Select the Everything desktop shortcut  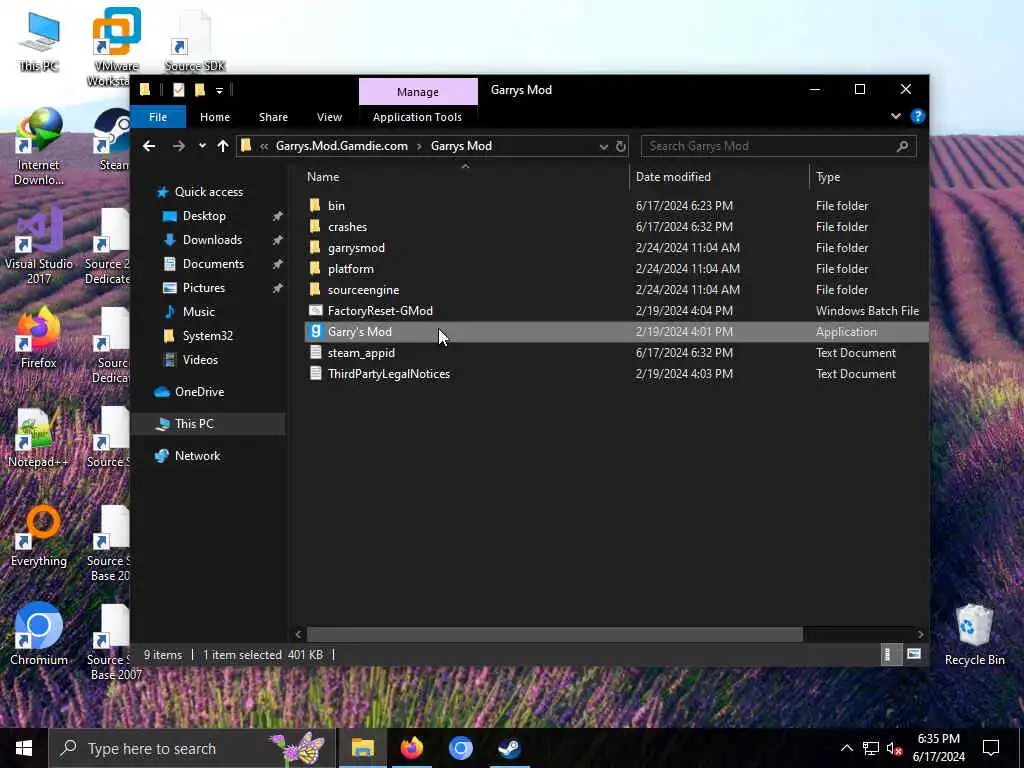click(x=39, y=536)
